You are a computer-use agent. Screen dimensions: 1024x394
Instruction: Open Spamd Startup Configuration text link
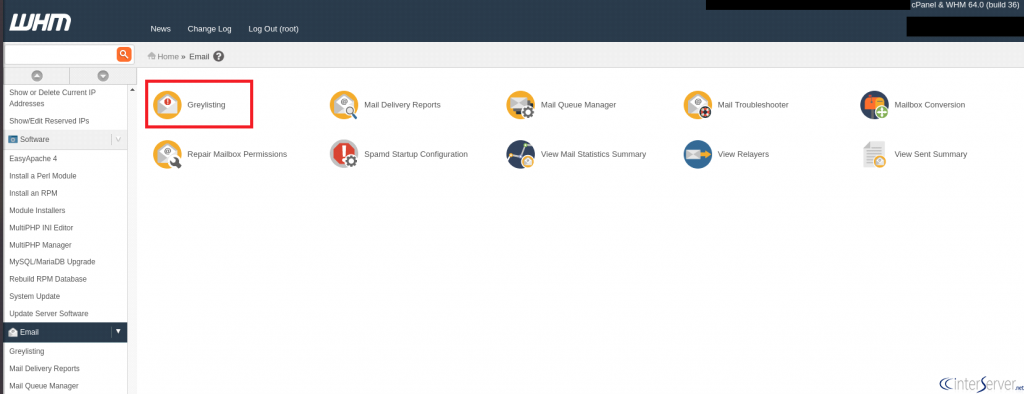coord(416,154)
